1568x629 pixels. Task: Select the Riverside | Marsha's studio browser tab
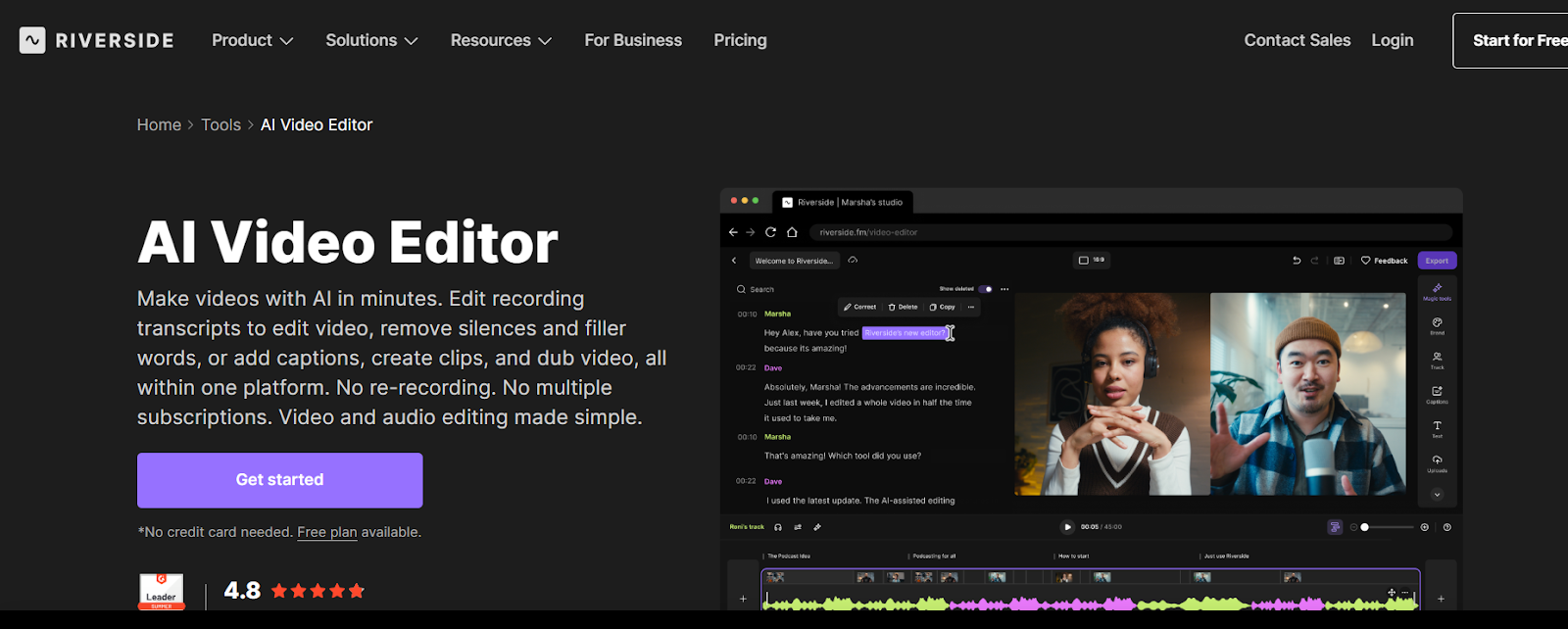point(842,202)
